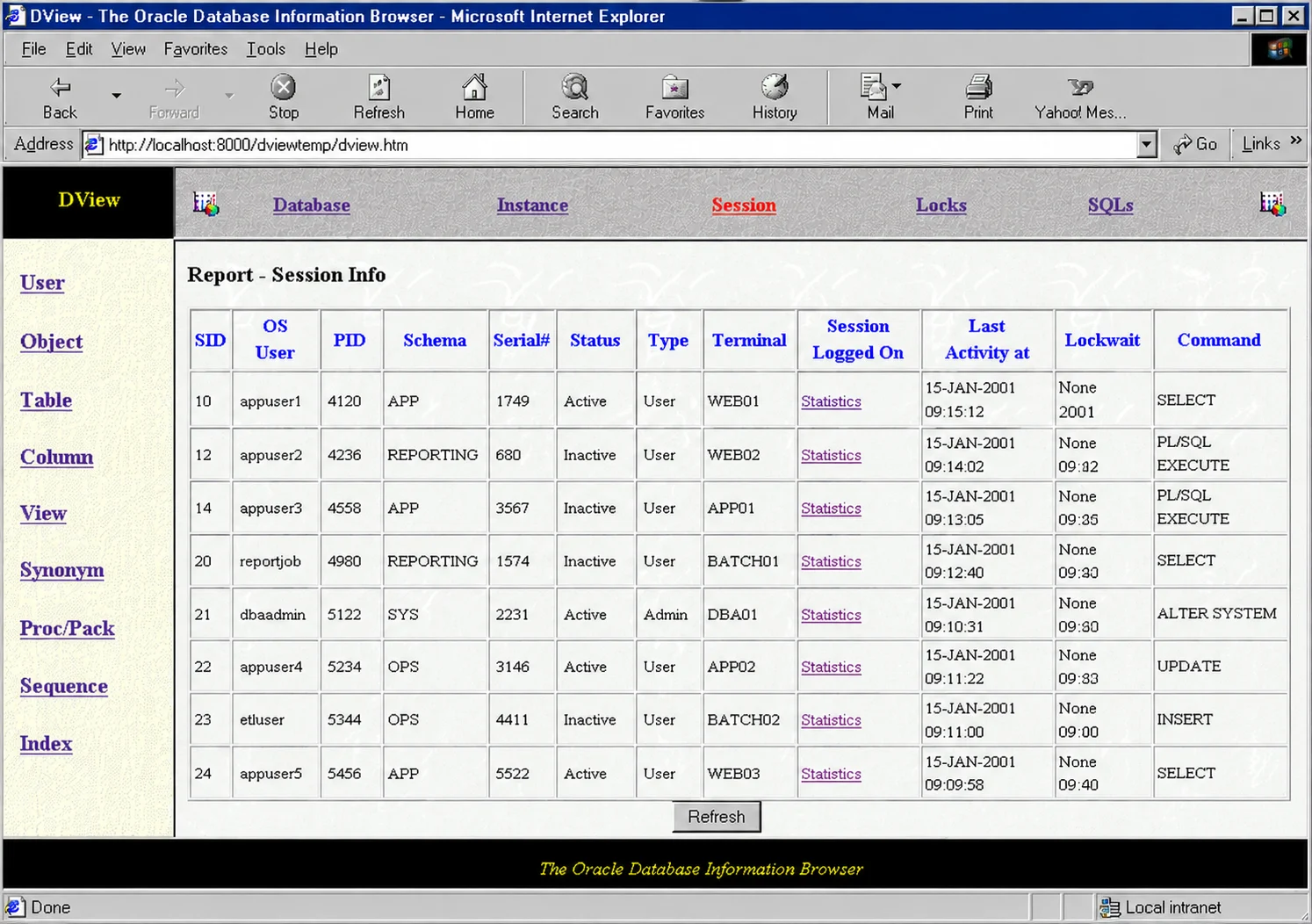
Task: Open the View sidebar link
Action: 43,513
